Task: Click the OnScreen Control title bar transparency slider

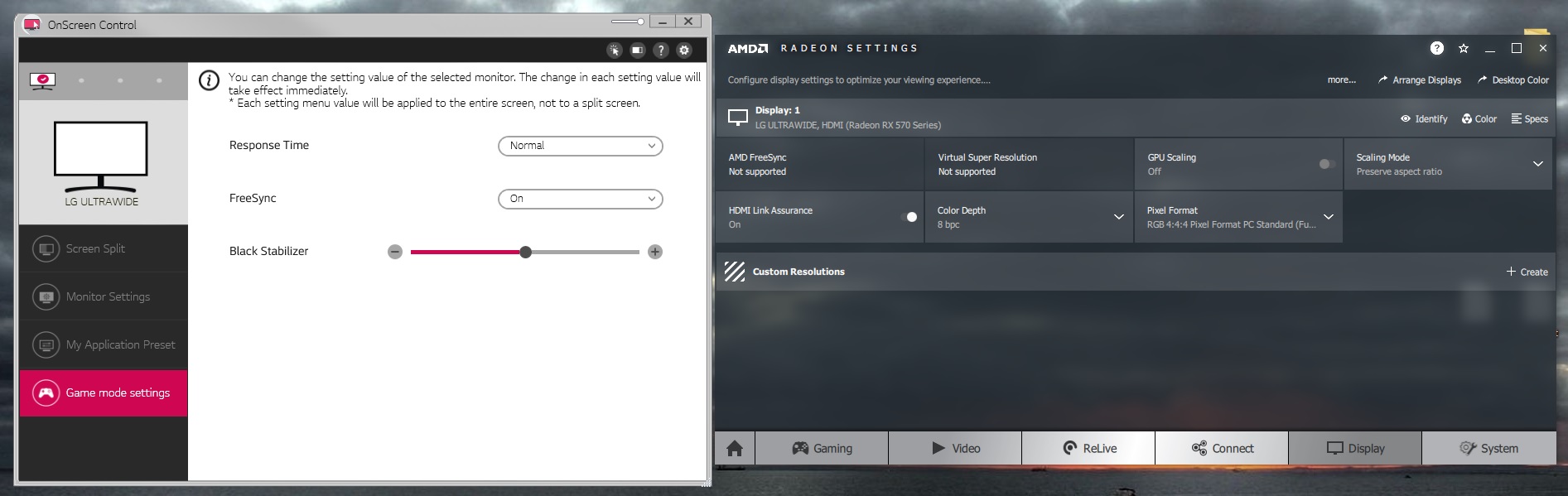Action: point(628,22)
